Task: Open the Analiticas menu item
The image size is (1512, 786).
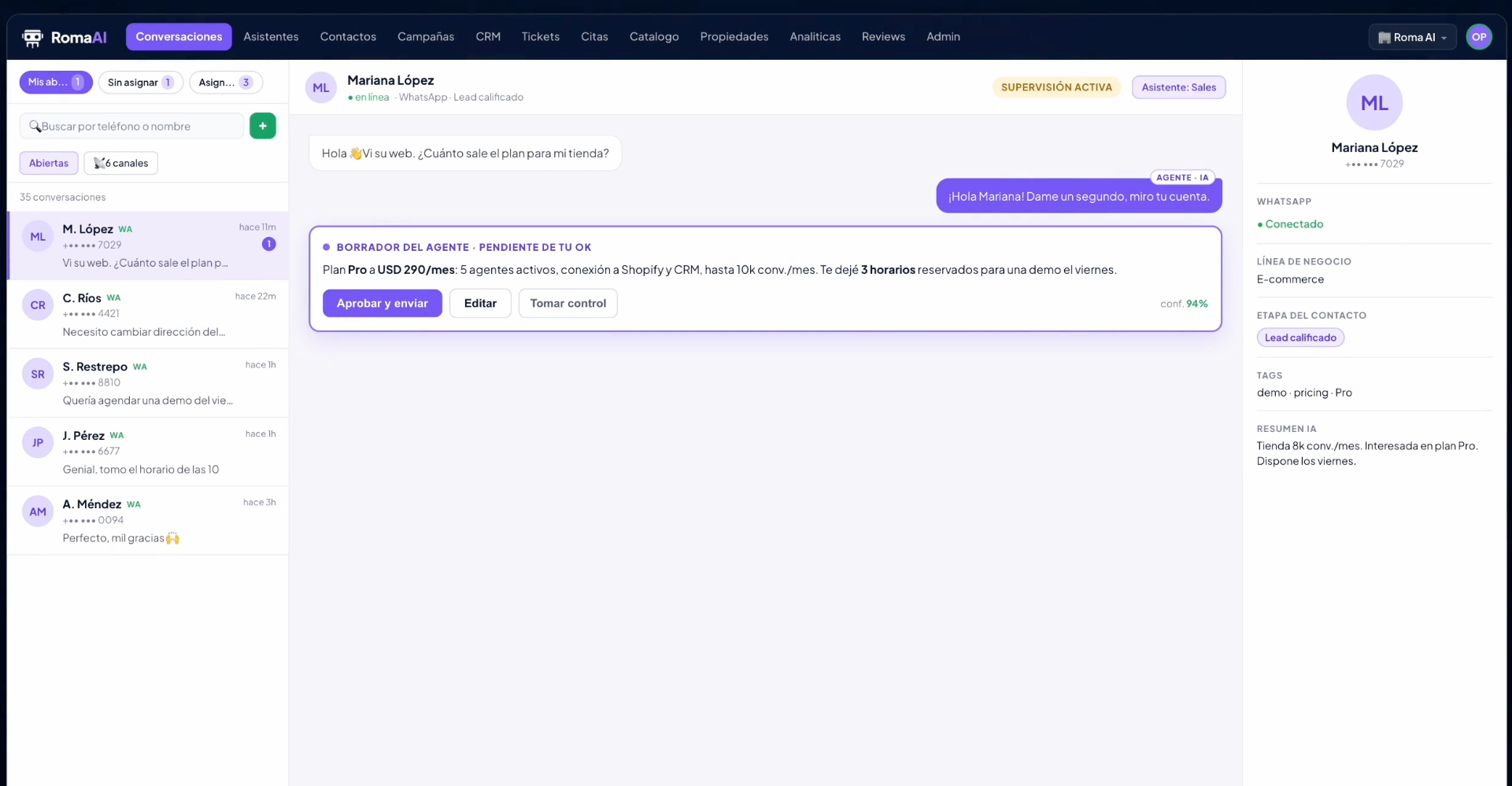Action: (815, 37)
